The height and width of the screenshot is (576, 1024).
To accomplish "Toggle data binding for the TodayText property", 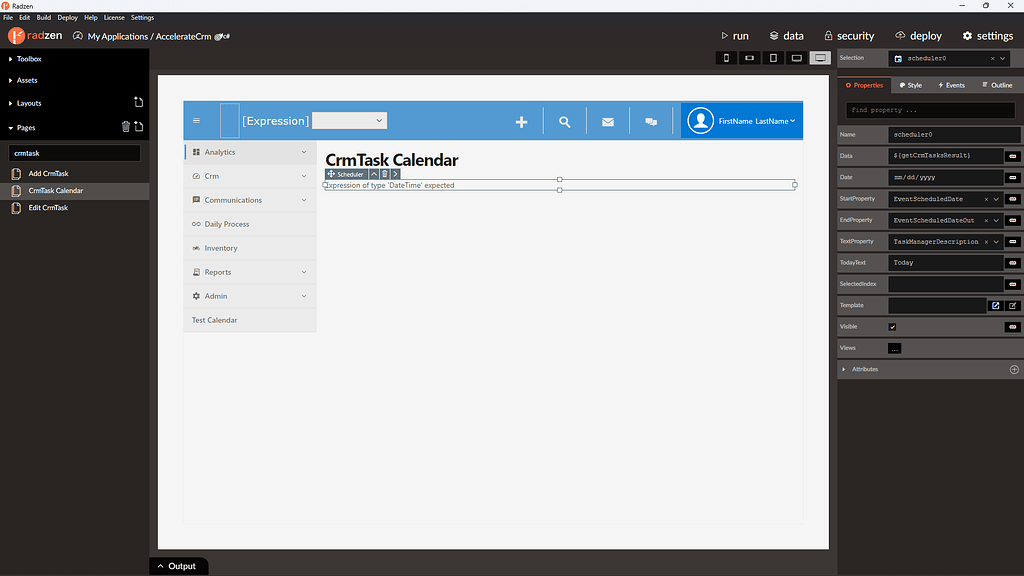I will click(x=1011, y=262).
